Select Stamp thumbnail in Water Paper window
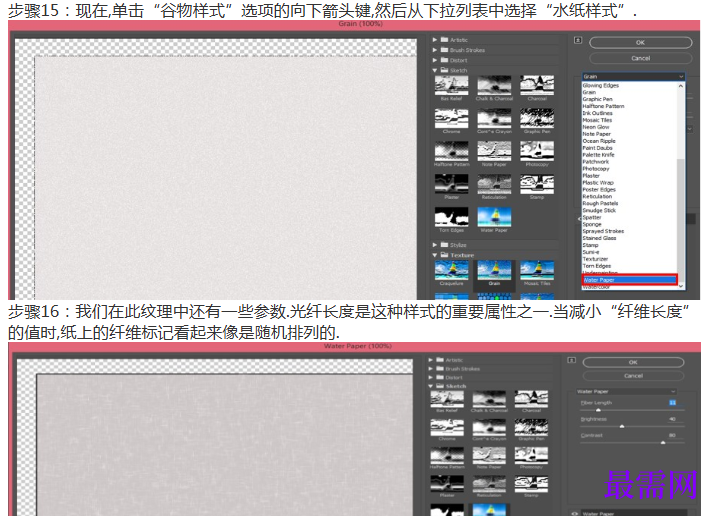 pyautogui.click(x=531, y=484)
